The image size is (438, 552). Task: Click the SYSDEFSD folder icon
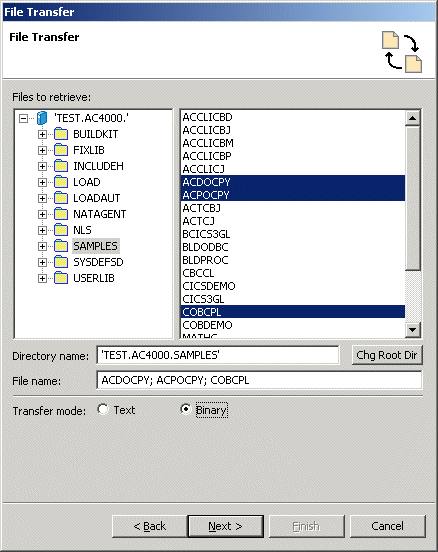point(61,262)
